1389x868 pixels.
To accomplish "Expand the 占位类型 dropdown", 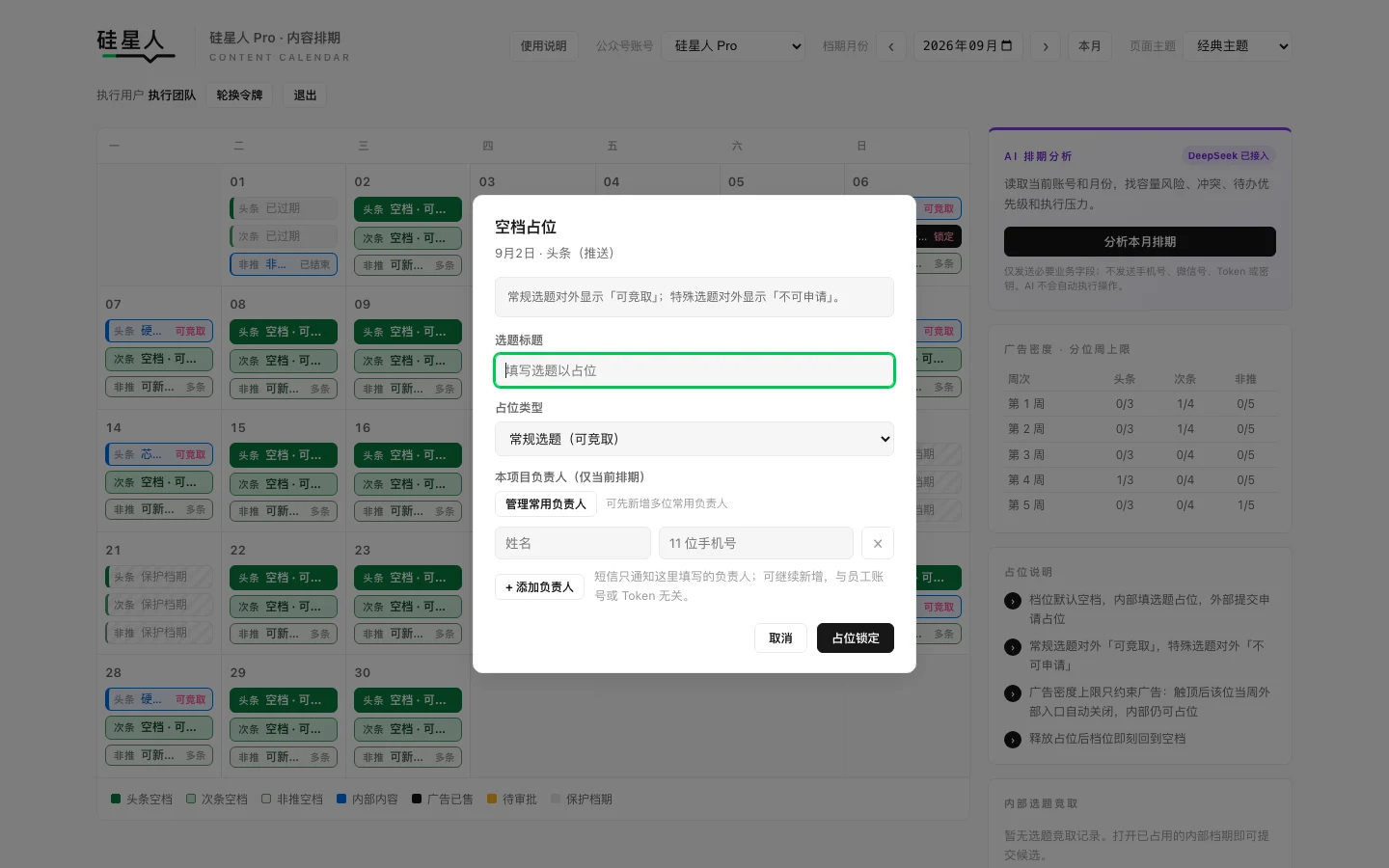I will [694, 439].
